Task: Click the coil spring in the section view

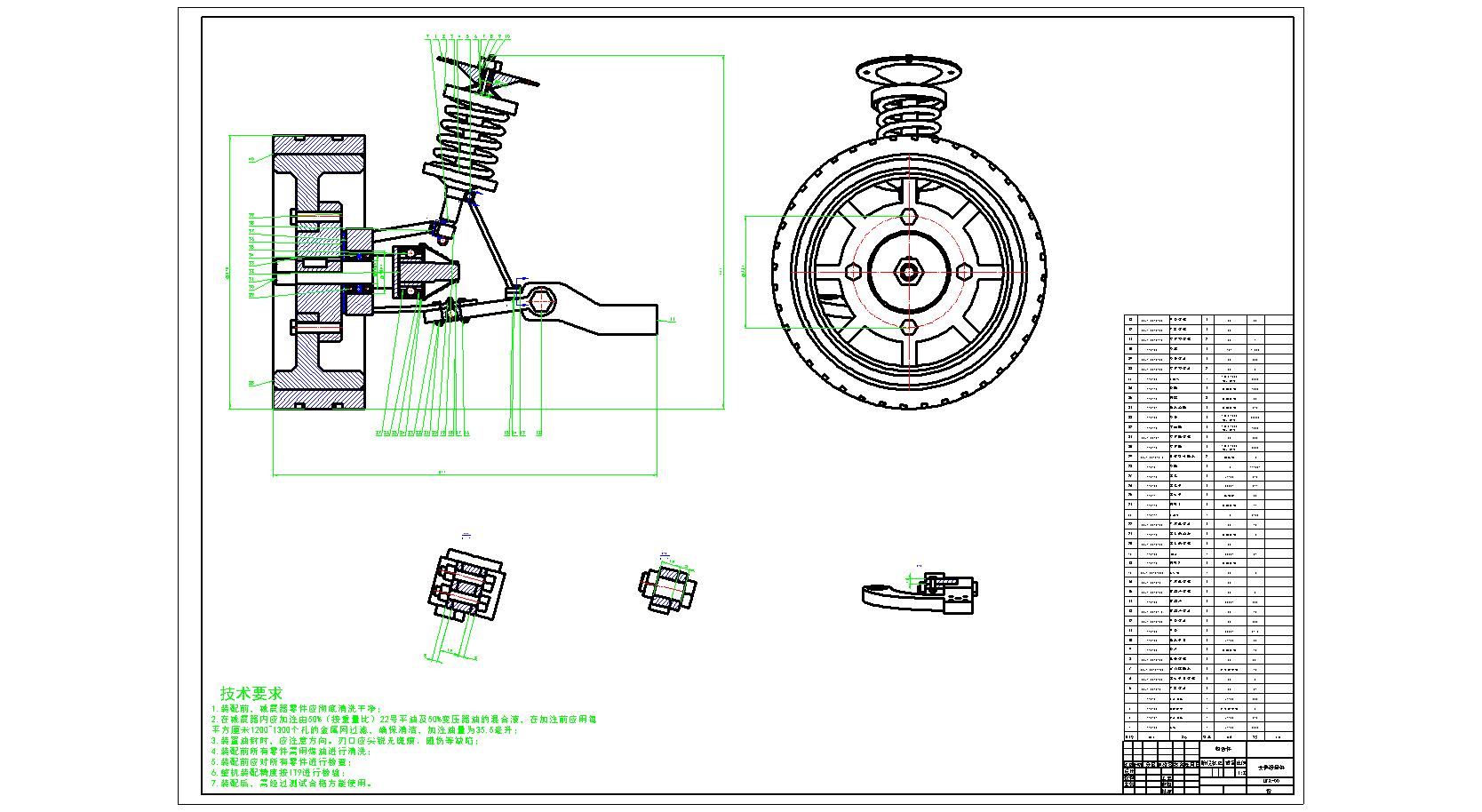Action: pos(471,133)
